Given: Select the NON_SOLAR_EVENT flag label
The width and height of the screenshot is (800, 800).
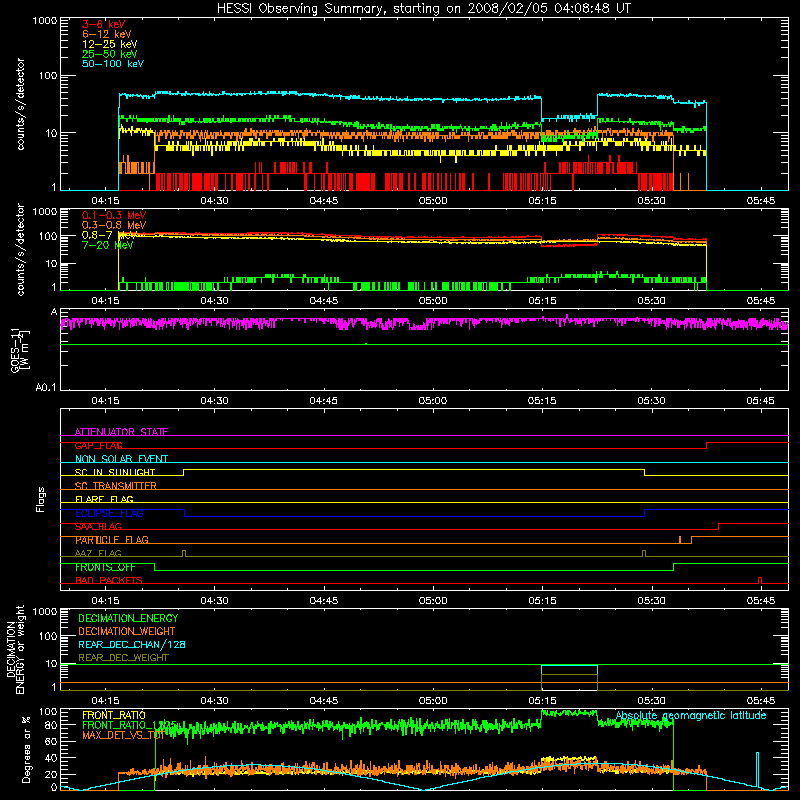Looking at the screenshot, I should pyautogui.click(x=121, y=459).
